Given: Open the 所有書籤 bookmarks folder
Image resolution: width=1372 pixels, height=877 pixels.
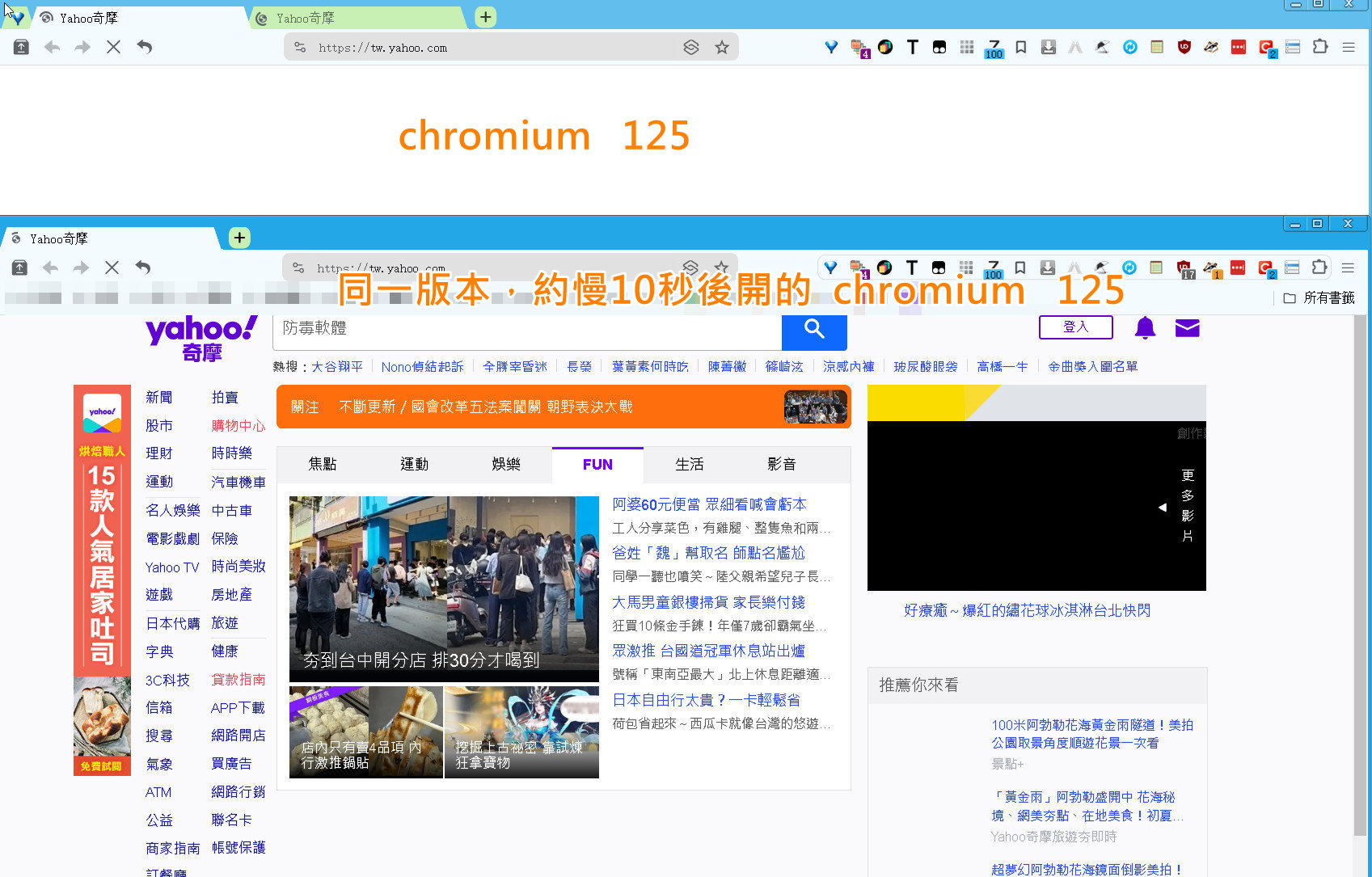Looking at the screenshot, I should (1319, 298).
